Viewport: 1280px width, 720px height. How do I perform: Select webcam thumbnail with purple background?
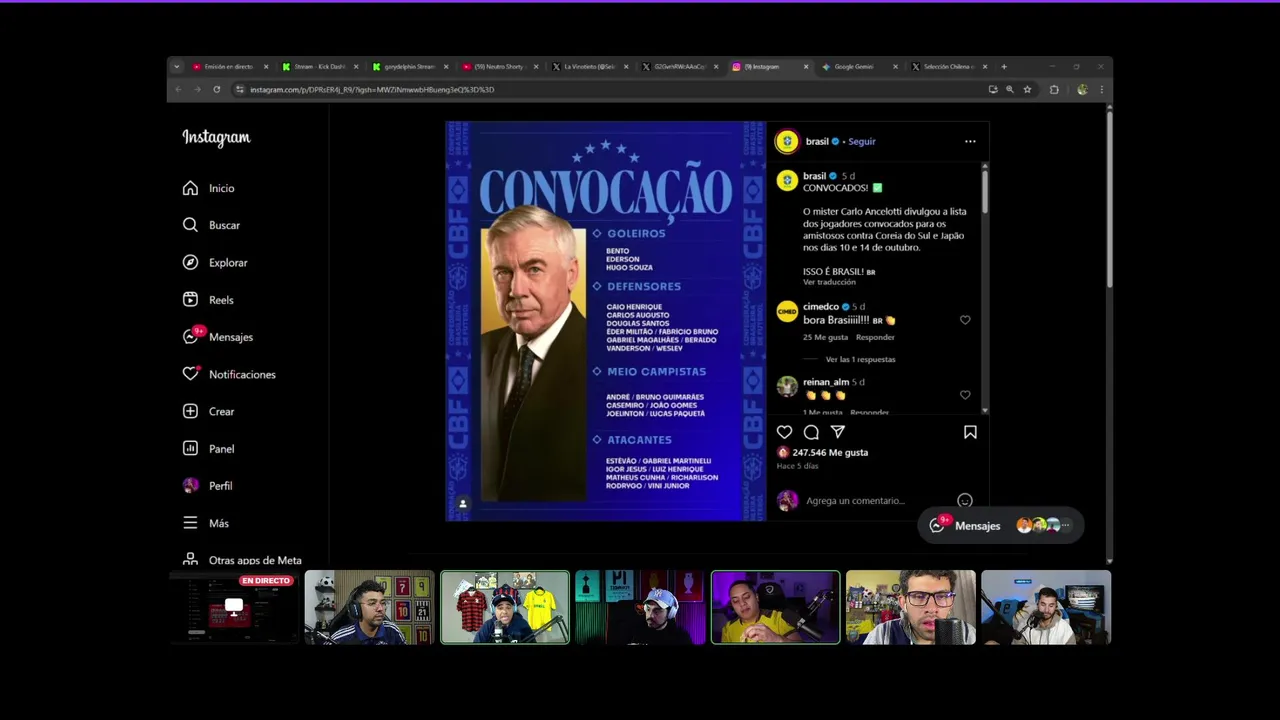[775, 607]
